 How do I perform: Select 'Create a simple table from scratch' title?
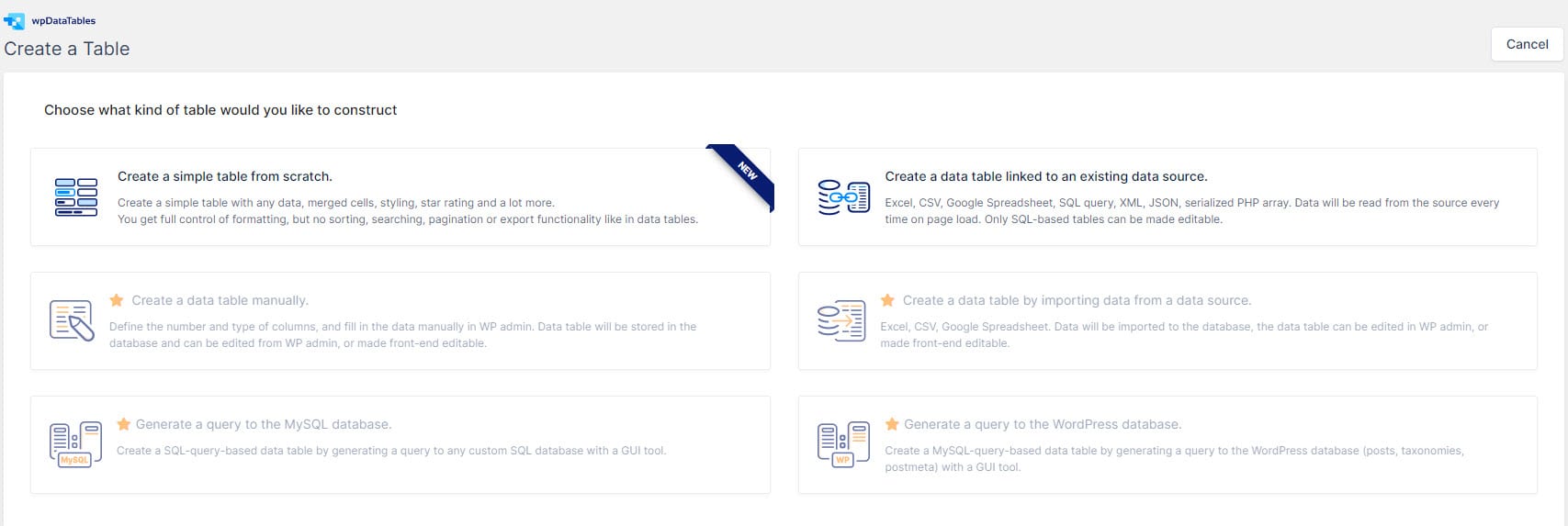[x=225, y=176]
